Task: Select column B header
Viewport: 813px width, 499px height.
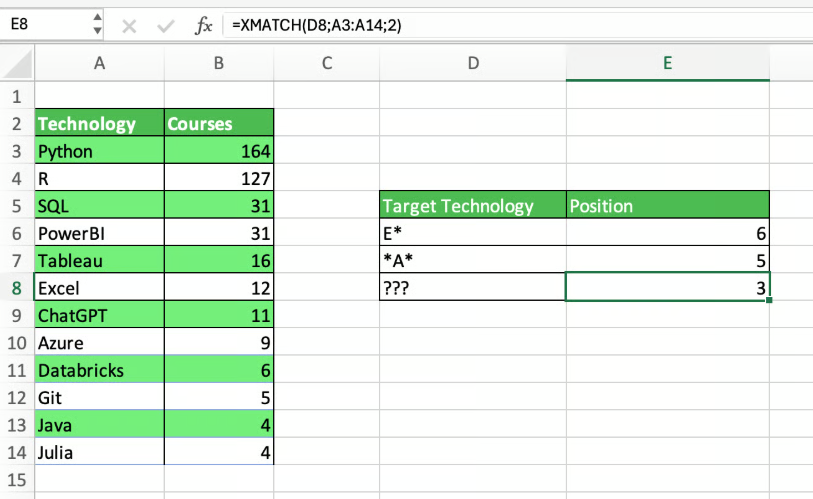Action: 218,64
